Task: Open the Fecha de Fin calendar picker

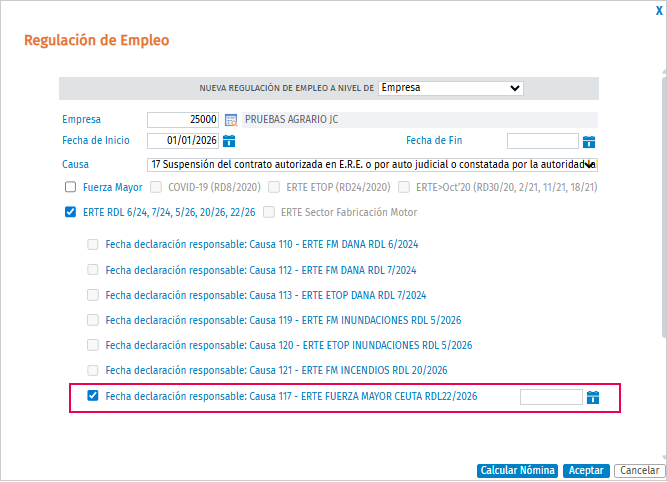Action: coord(589,142)
